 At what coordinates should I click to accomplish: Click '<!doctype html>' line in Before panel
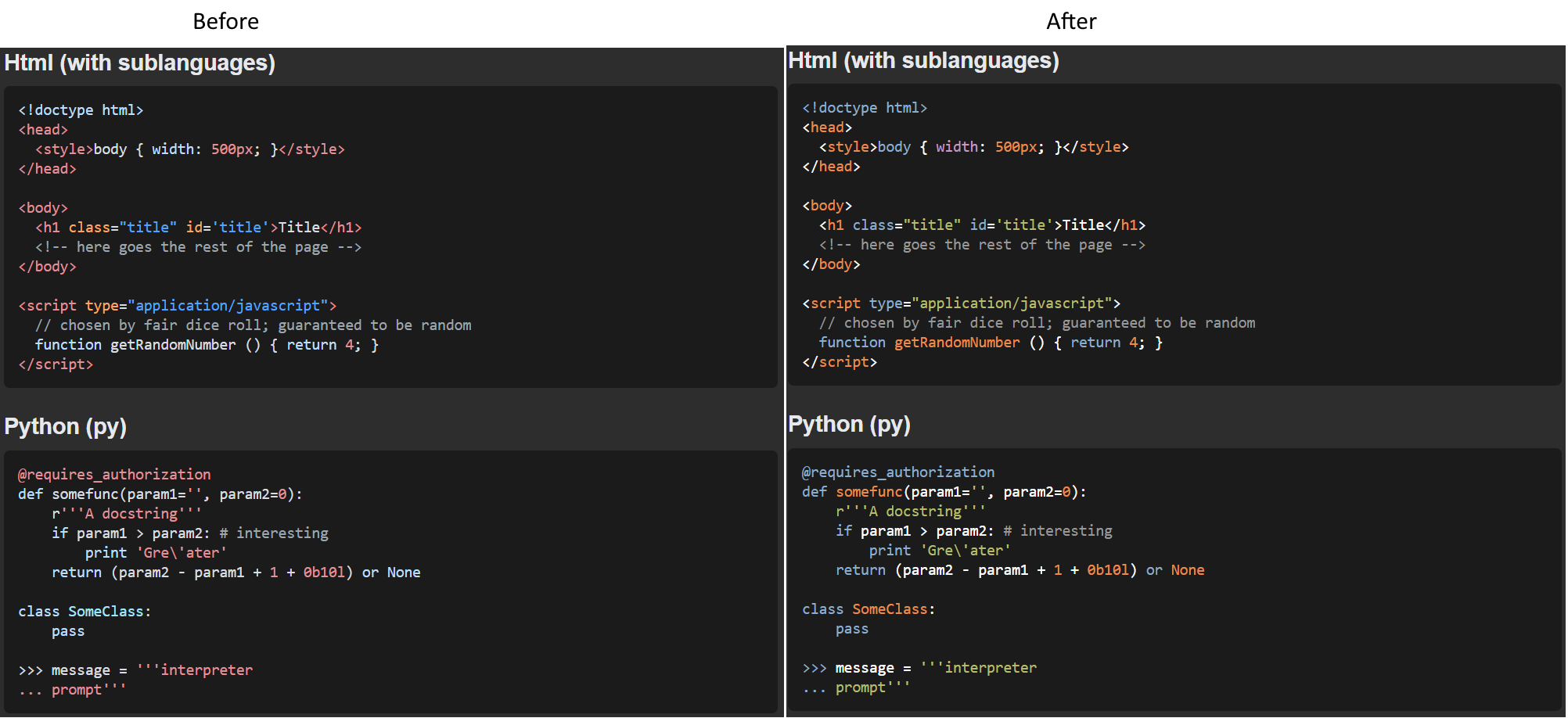[81, 110]
